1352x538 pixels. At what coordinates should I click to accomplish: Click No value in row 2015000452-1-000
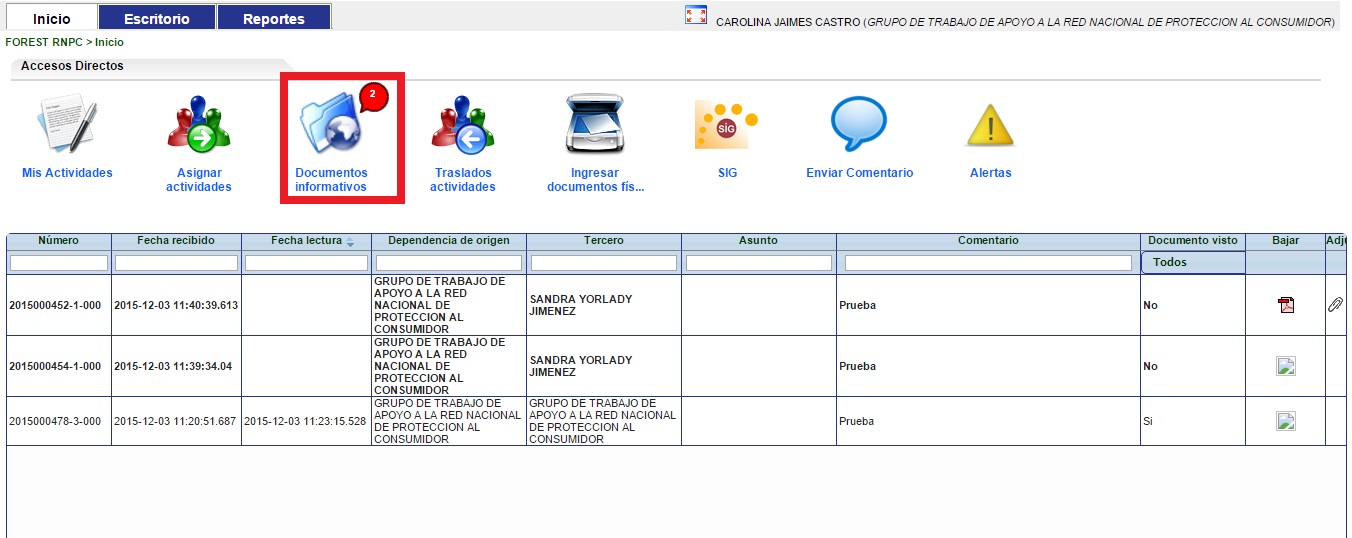click(1150, 305)
